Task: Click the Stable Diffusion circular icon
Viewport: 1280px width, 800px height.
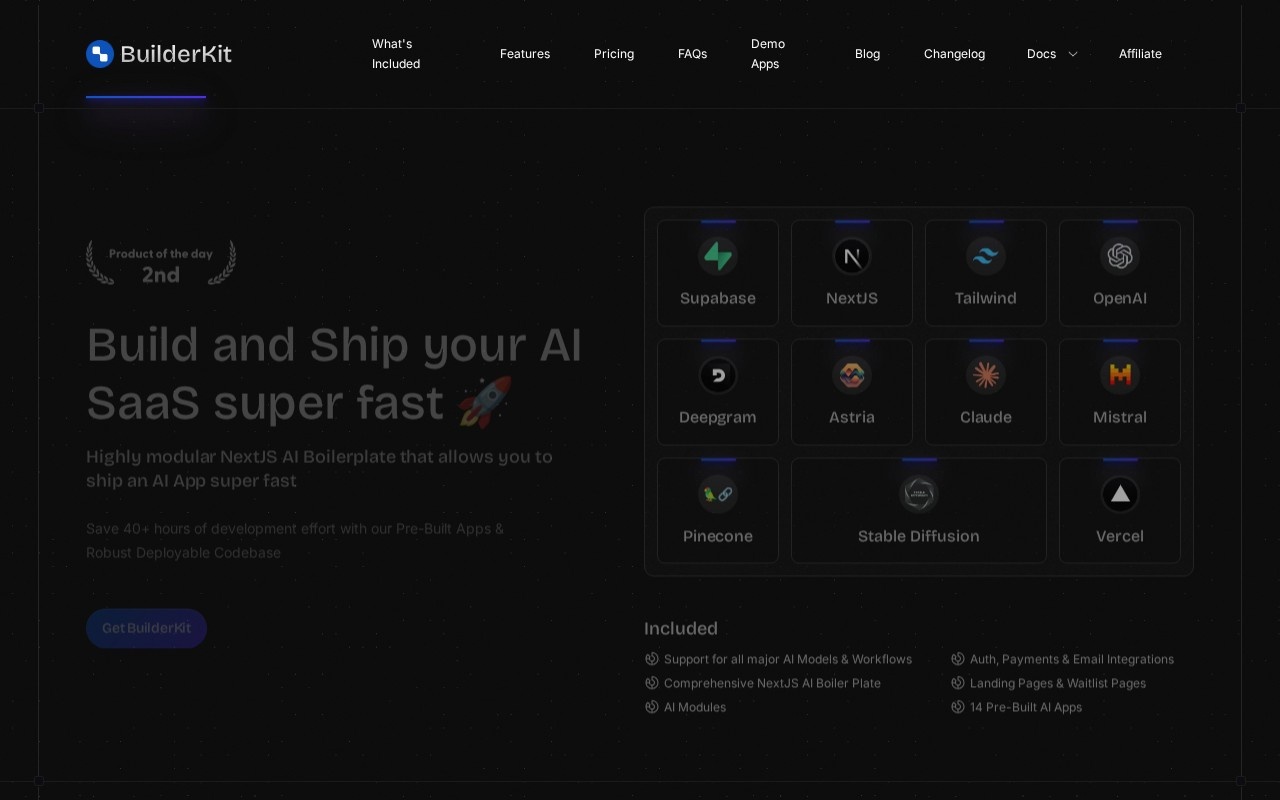Action: (919, 495)
